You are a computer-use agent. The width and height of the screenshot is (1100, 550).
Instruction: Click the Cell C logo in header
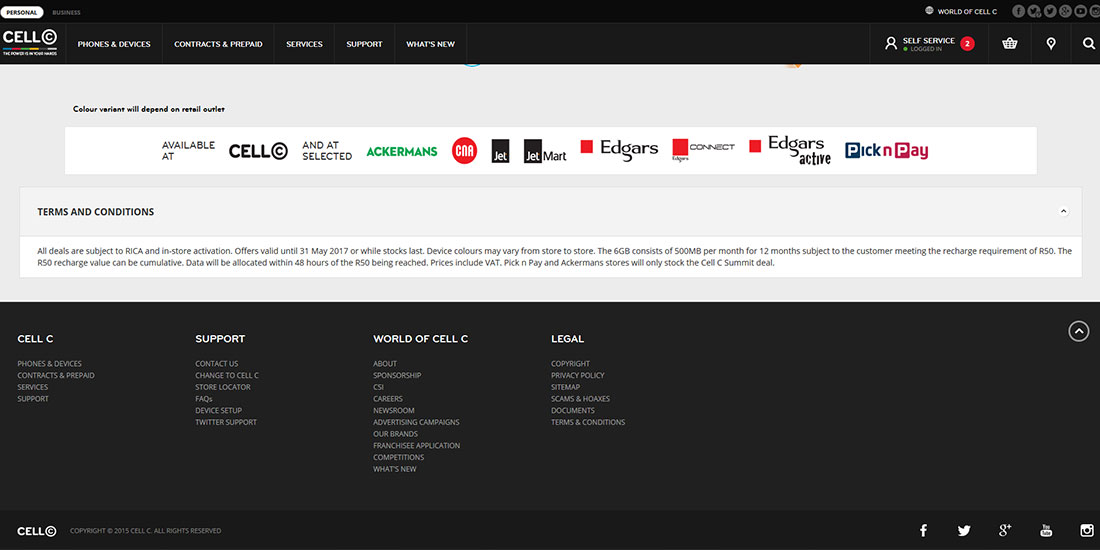[x=29, y=43]
